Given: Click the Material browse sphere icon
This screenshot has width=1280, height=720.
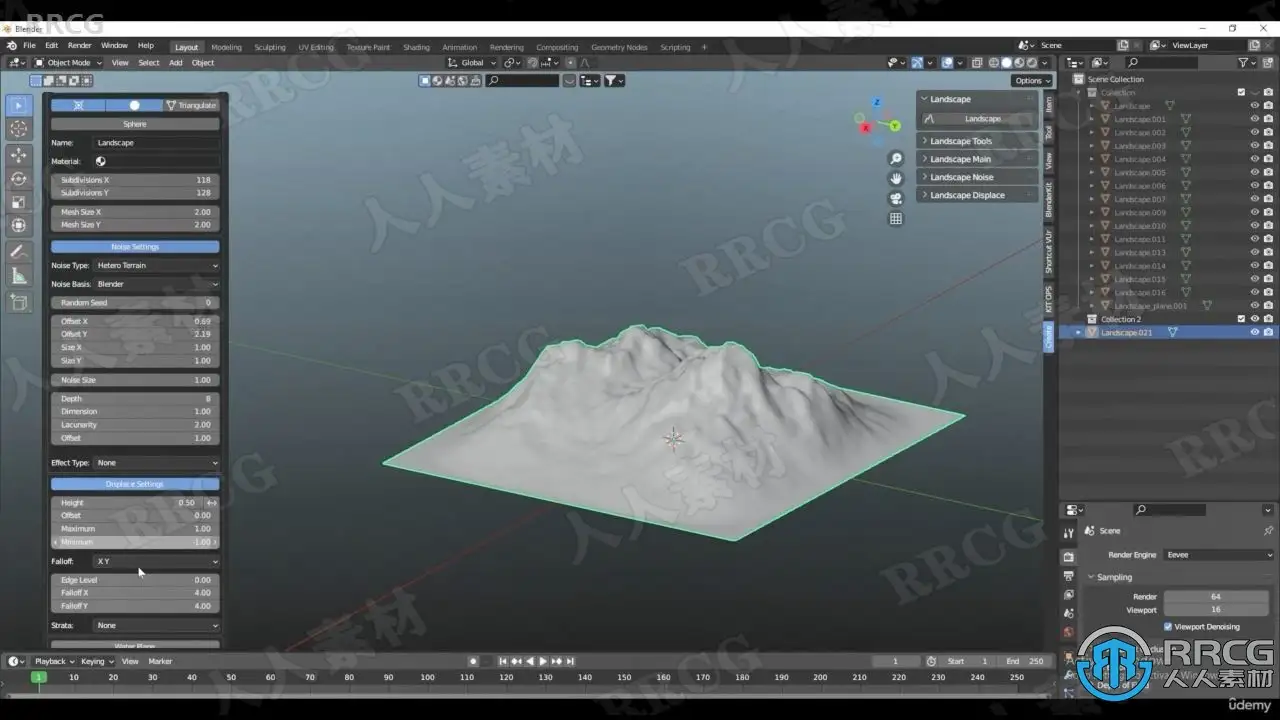Looking at the screenshot, I should click(x=101, y=161).
